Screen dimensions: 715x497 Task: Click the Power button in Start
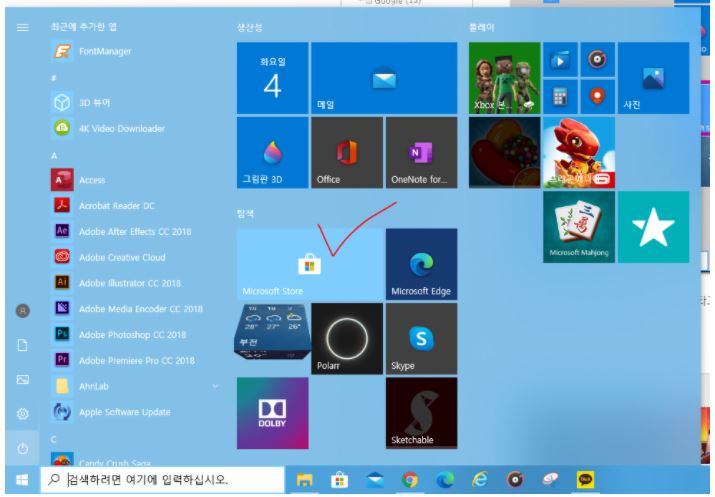coord(22,448)
